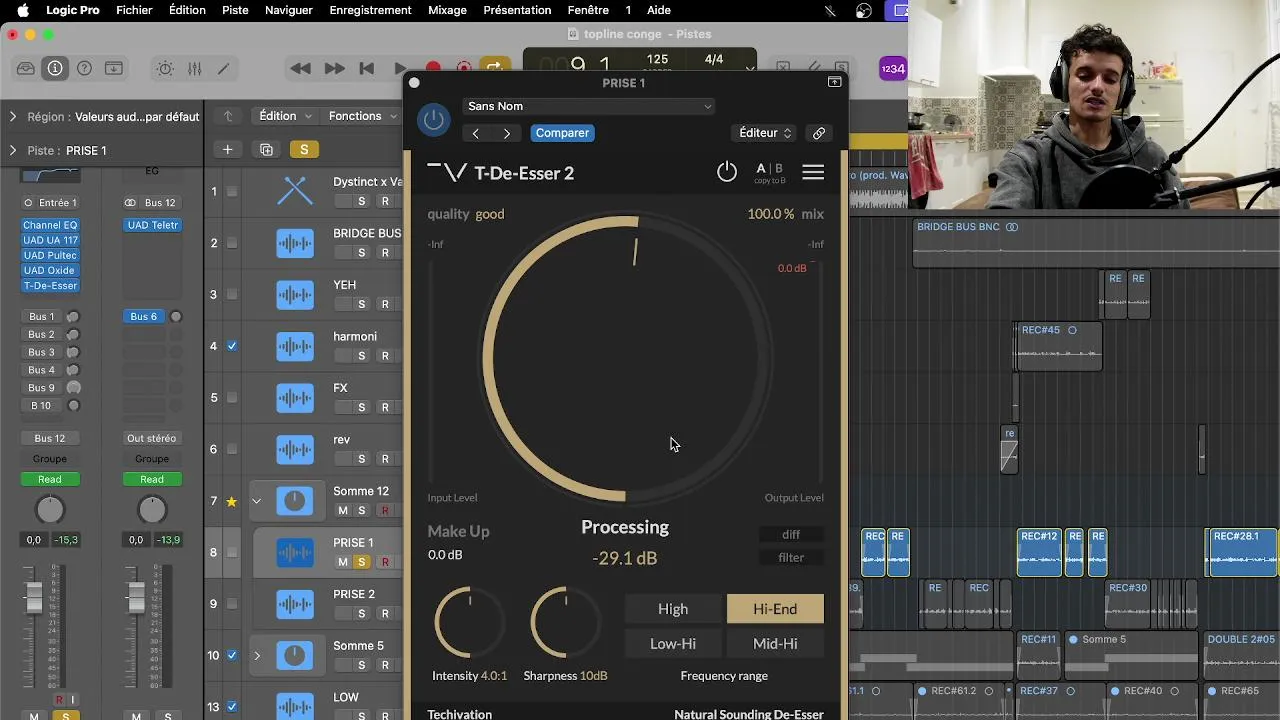Toggle the filter listen button
The width and height of the screenshot is (1280, 720).
791,558
